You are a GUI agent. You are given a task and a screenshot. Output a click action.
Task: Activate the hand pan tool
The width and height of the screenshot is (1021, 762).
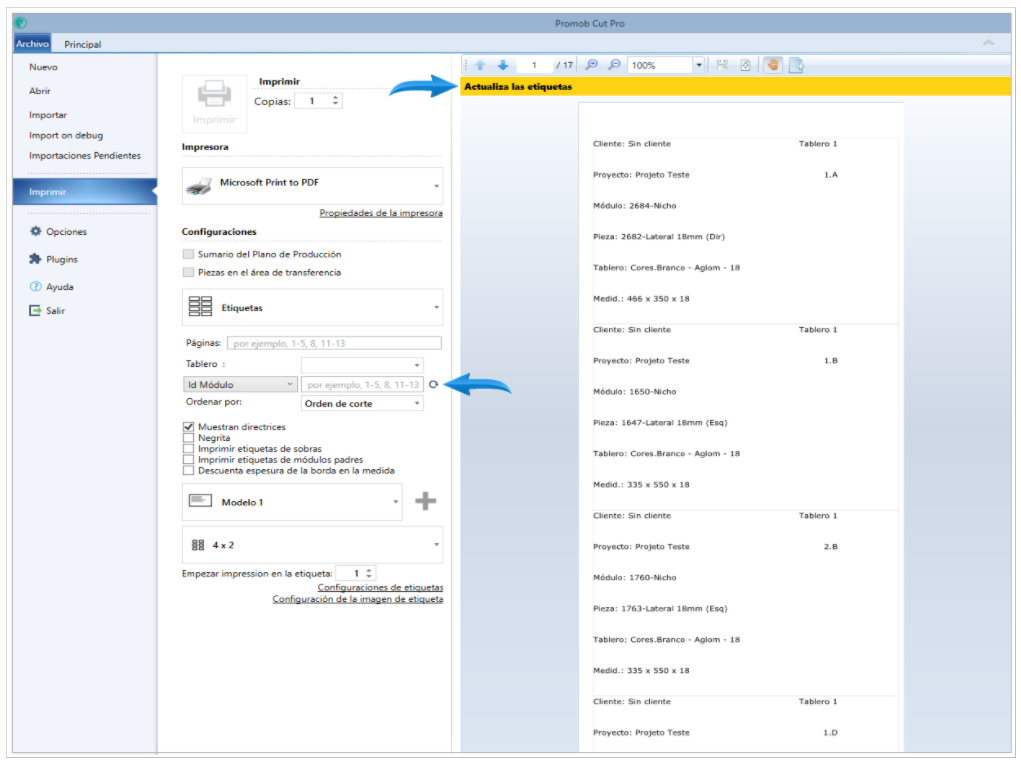coord(773,65)
